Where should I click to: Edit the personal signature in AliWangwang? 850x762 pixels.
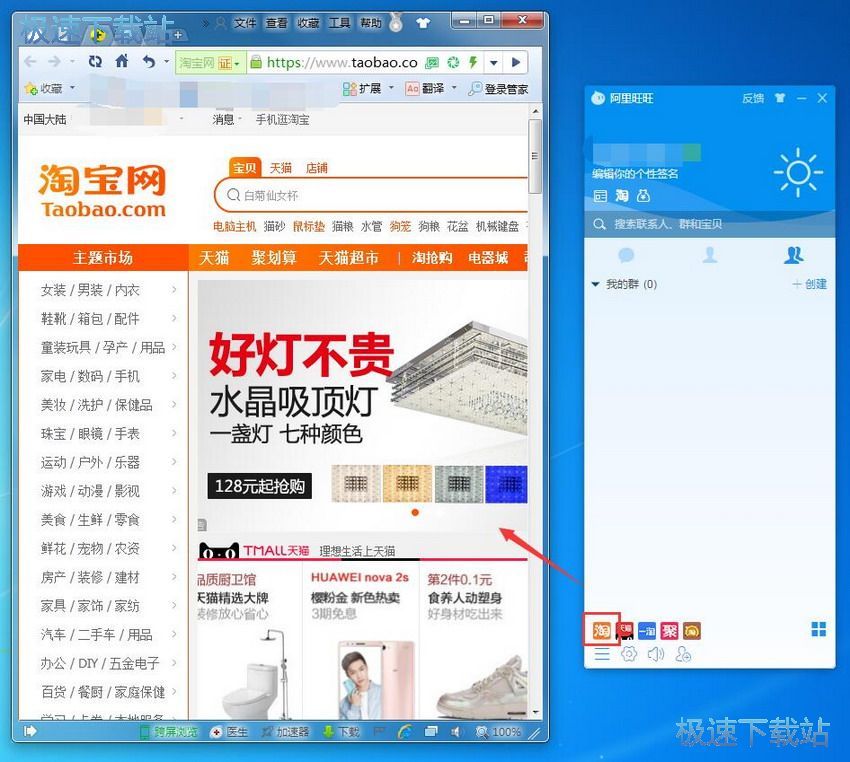[x=635, y=173]
